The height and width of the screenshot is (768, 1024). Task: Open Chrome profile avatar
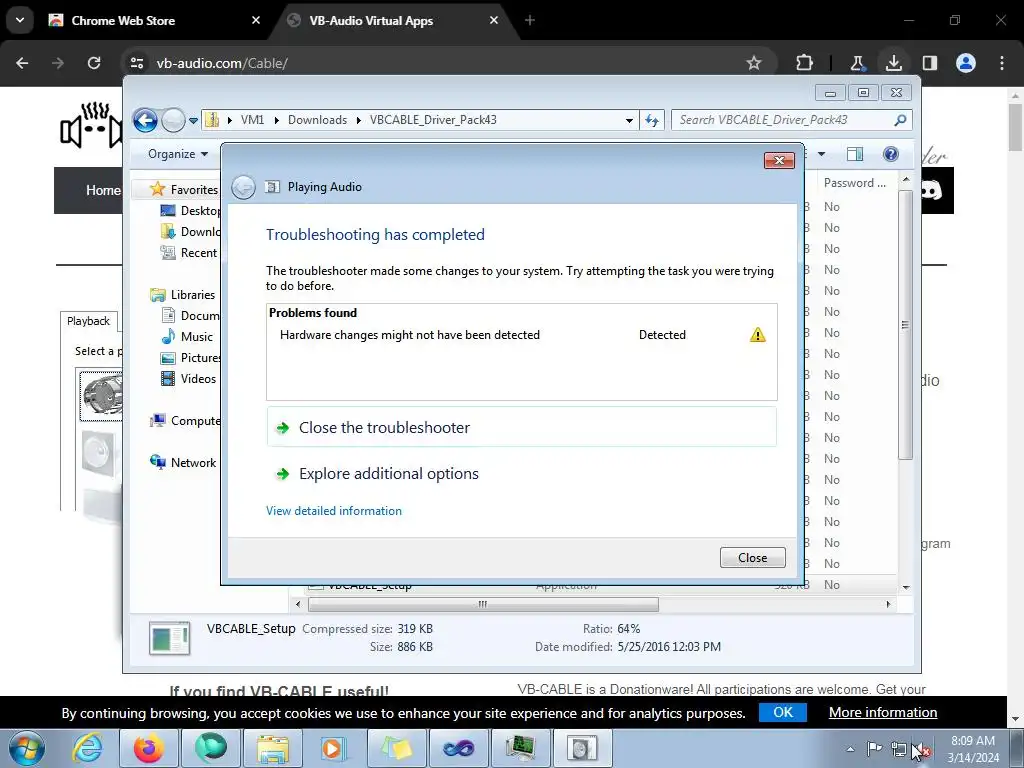(966, 63)
